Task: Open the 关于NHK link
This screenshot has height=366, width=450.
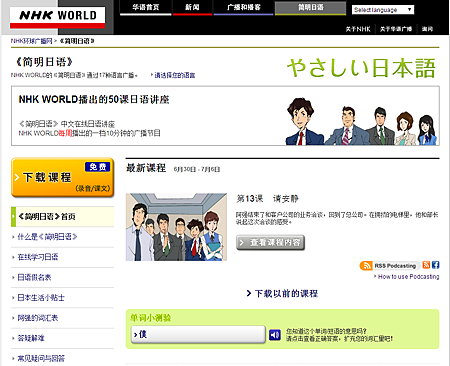Action: (x=358, y=29)
